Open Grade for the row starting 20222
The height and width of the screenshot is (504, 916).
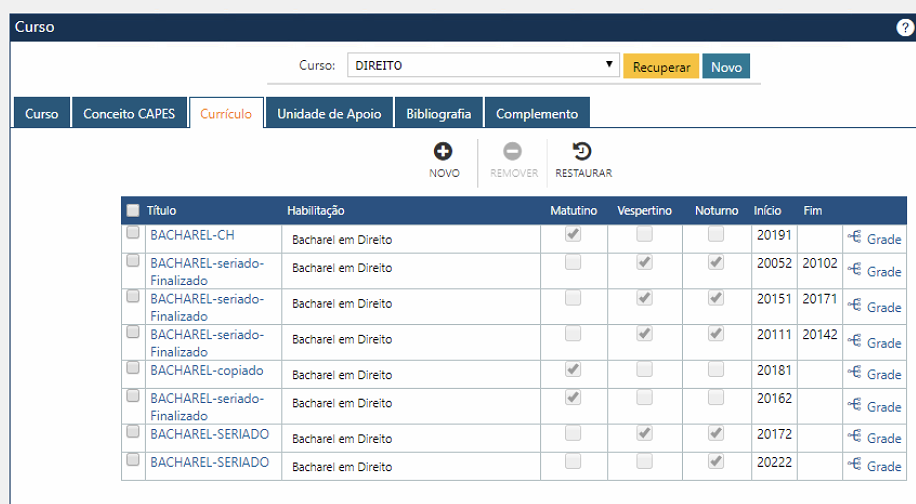pos(875,465)
